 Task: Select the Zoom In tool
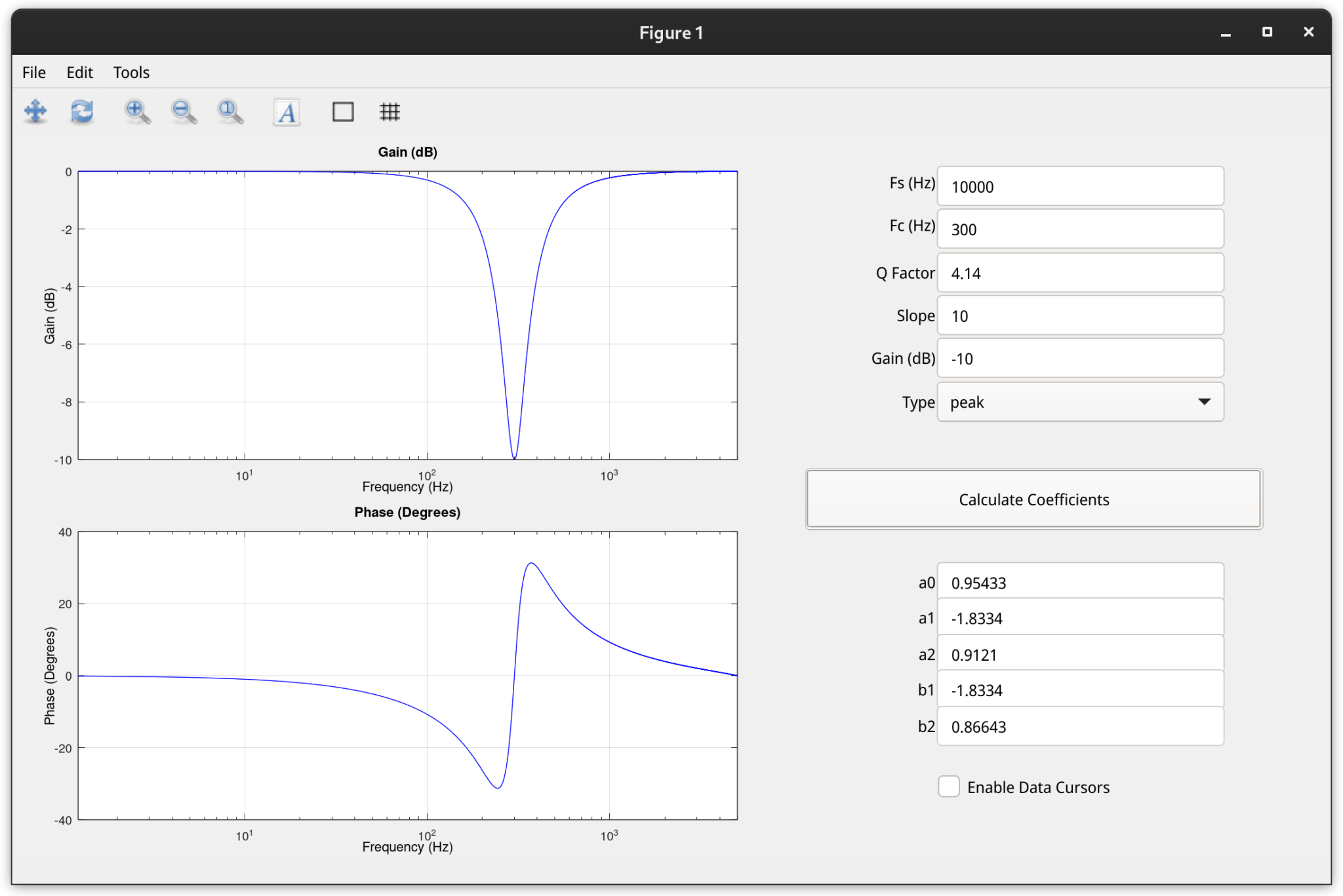pos(136,111)
